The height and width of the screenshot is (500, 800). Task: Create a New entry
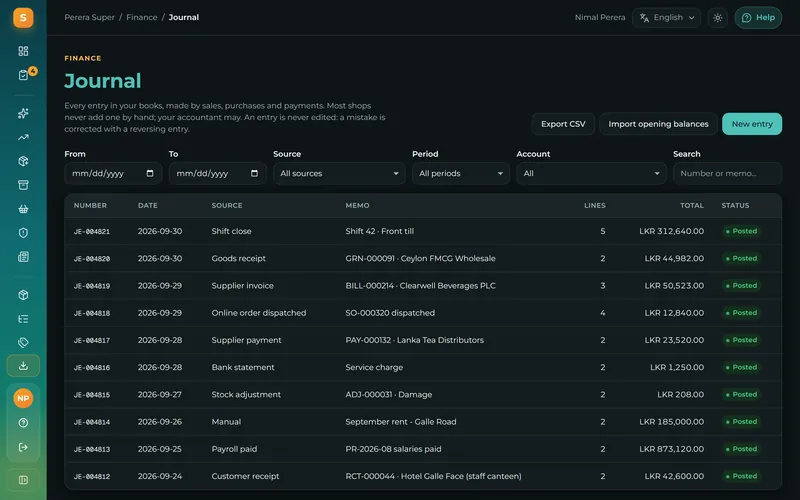tap(752, 124)
